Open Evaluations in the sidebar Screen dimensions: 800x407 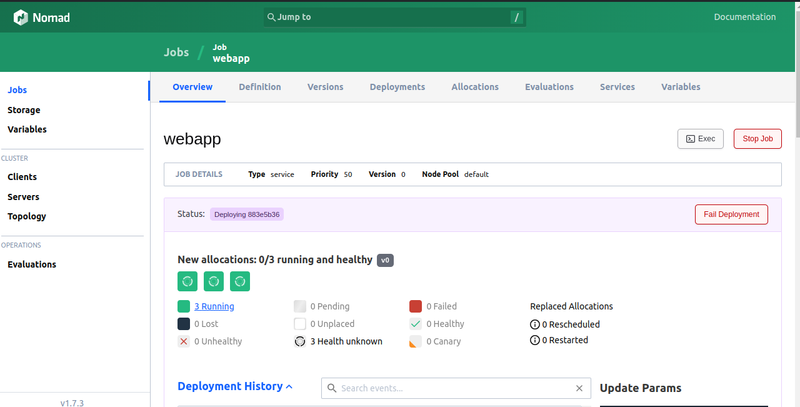coord(32,264)
